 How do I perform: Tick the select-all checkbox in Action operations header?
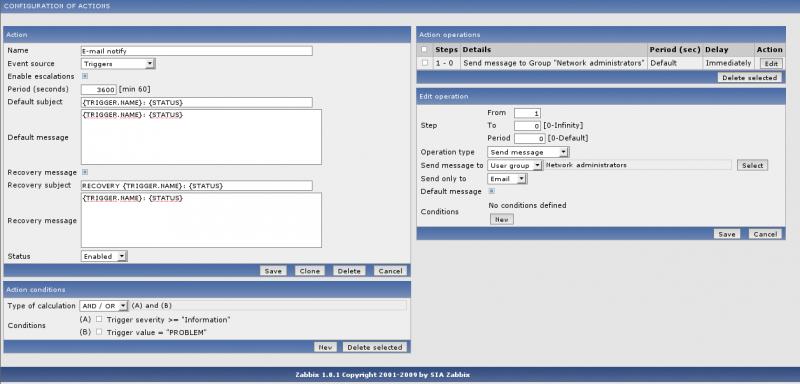[424, 49]
